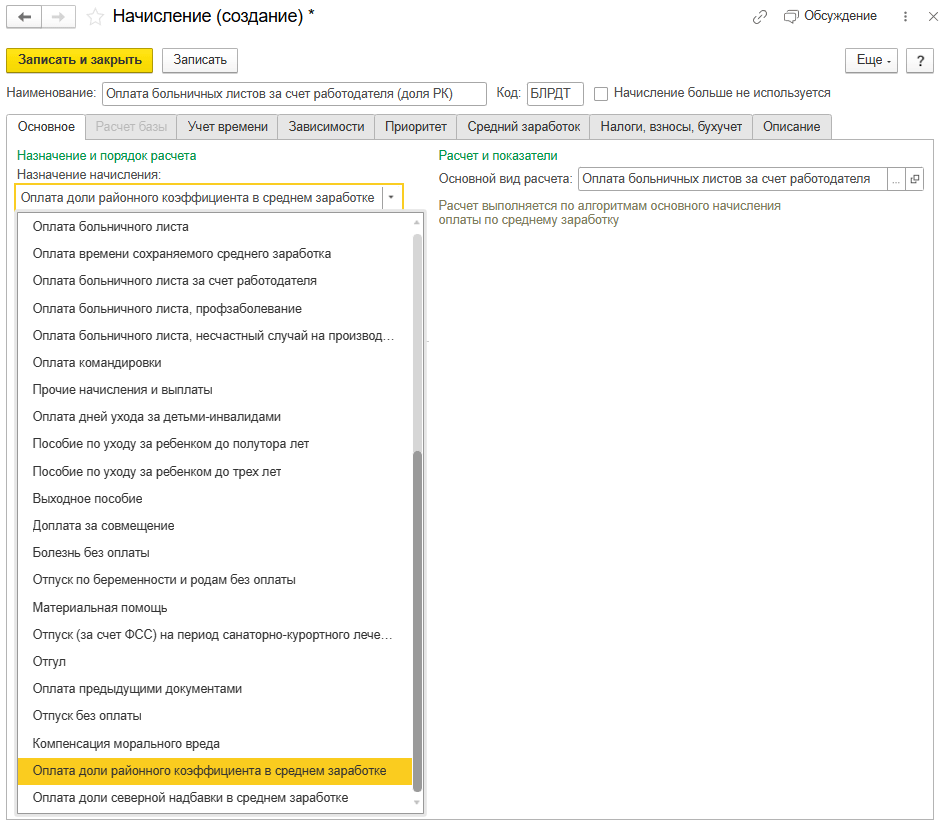Open the Налоги, взносы, бухучет tab
The image size is (945, 829).
(671, 127)
